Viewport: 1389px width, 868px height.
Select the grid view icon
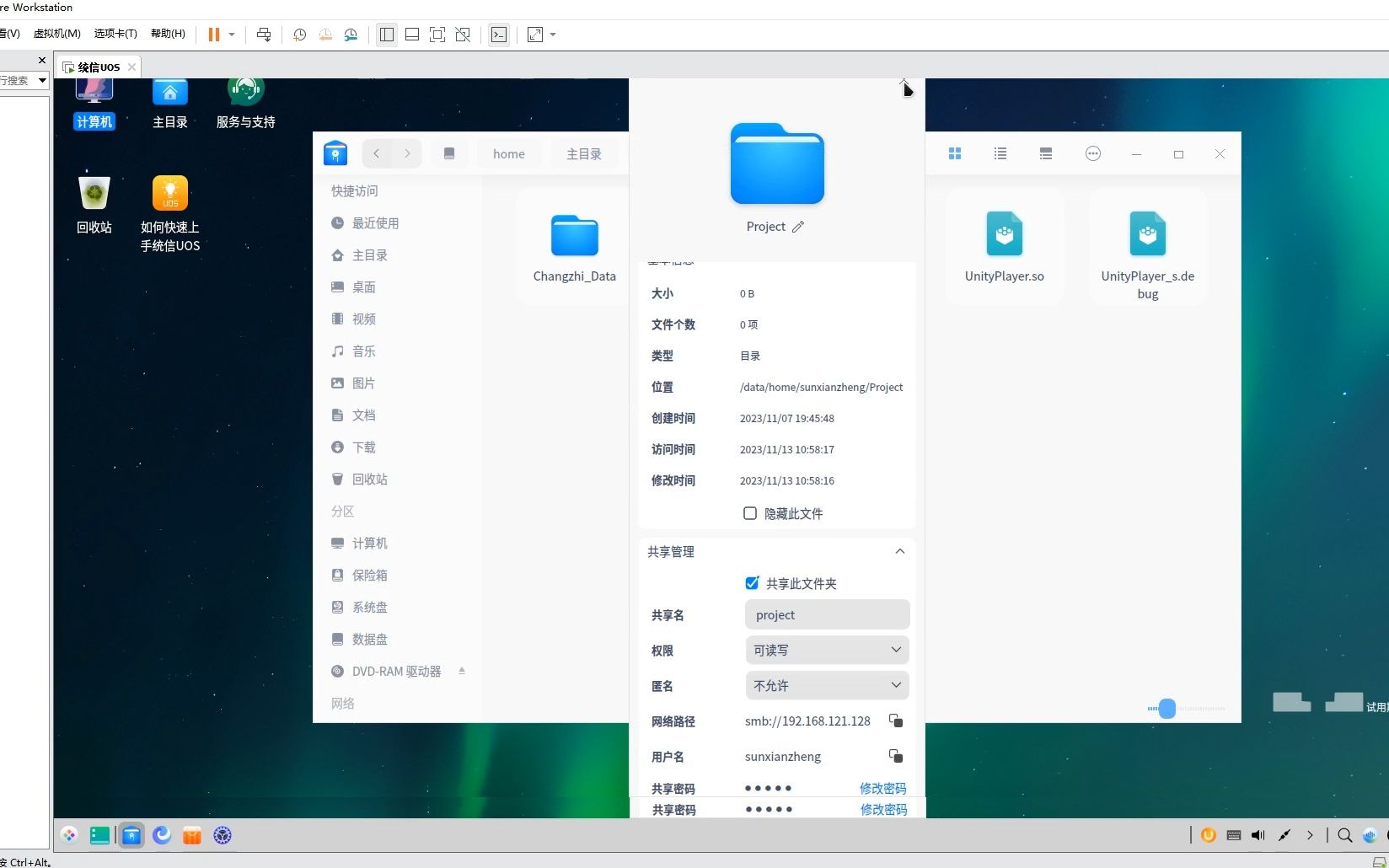click(x=955, y=153)
